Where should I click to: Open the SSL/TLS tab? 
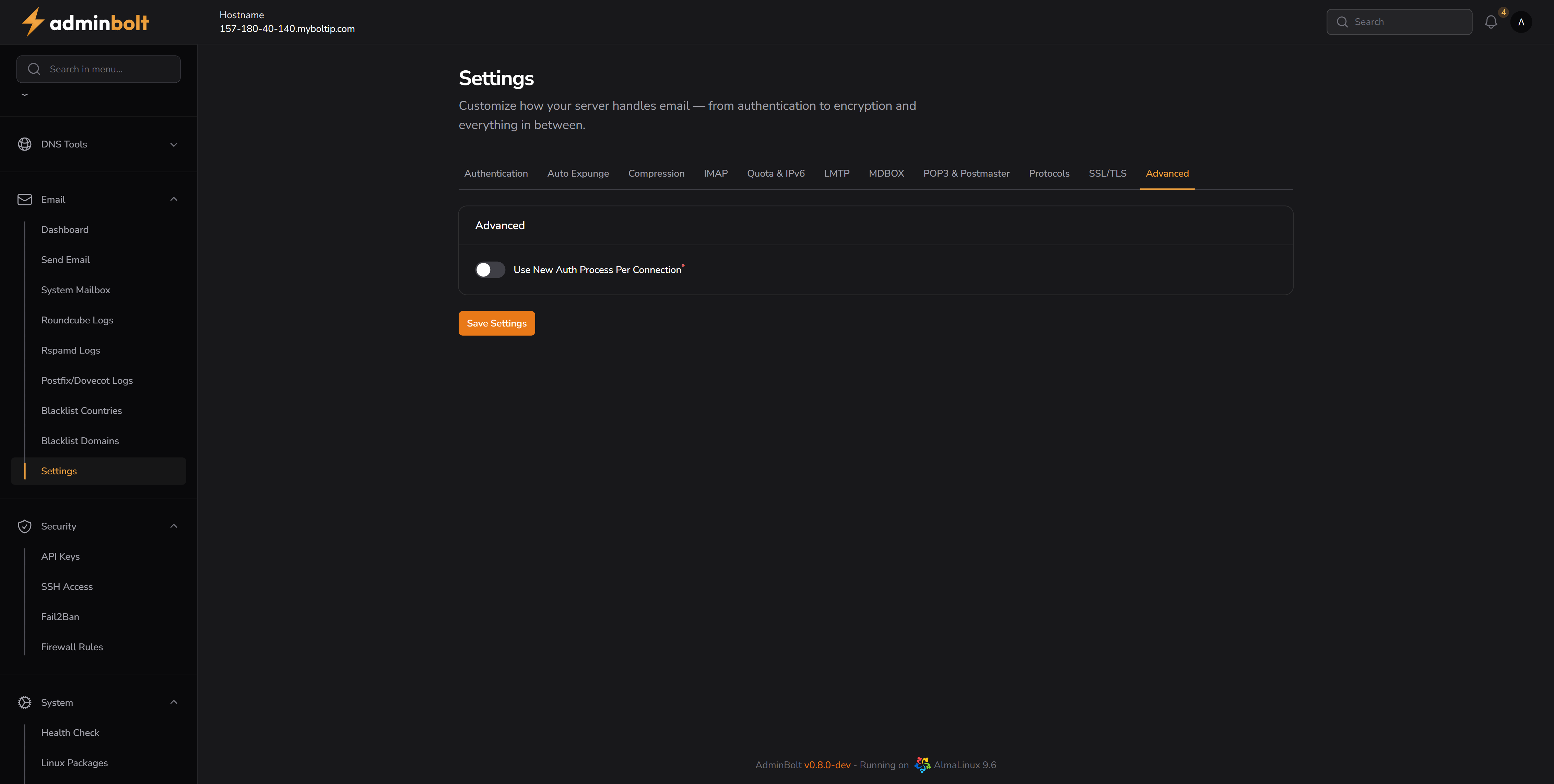tap(1107, 174)
